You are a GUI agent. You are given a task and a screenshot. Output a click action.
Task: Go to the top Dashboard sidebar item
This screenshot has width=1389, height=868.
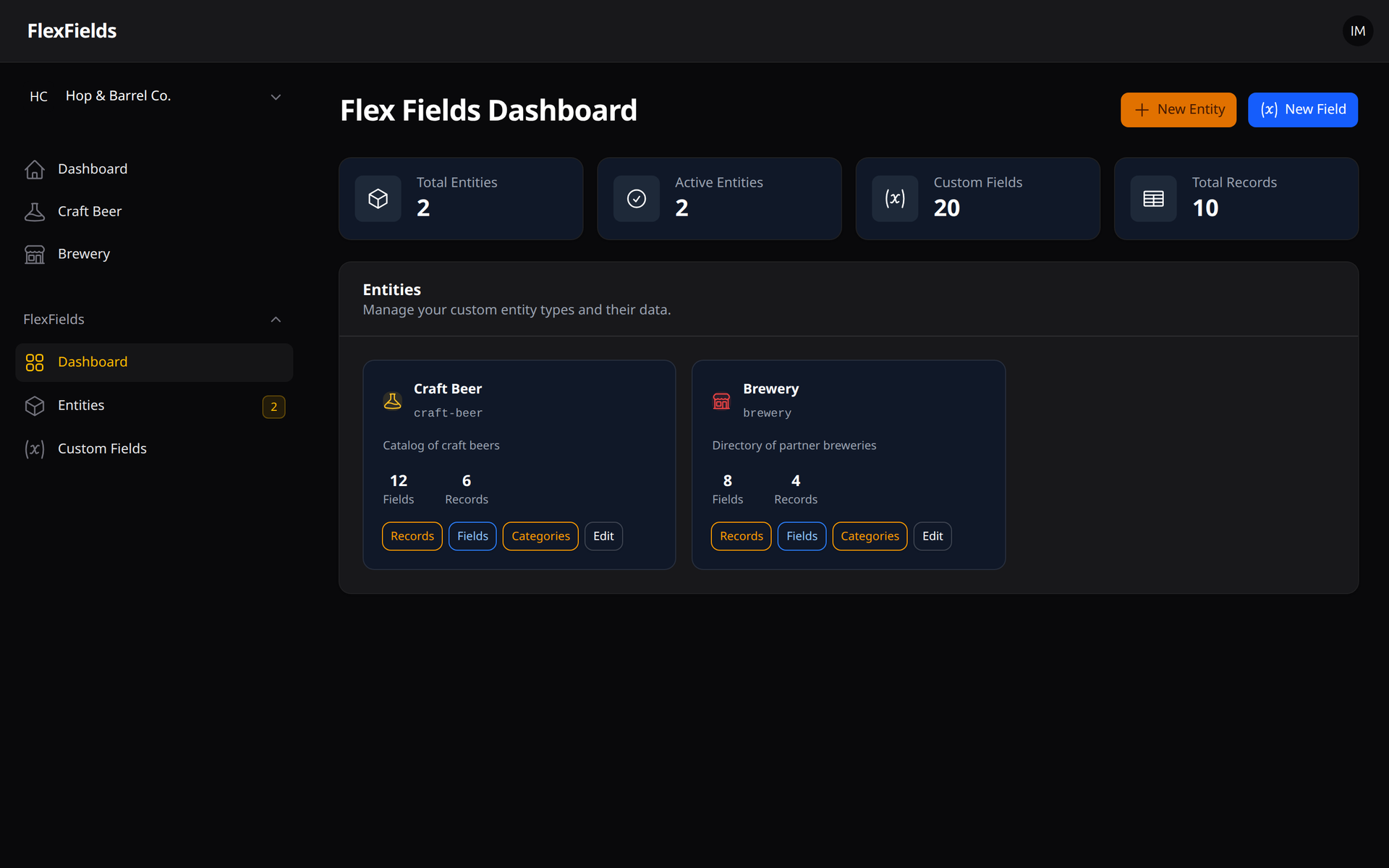click(154, 169)
